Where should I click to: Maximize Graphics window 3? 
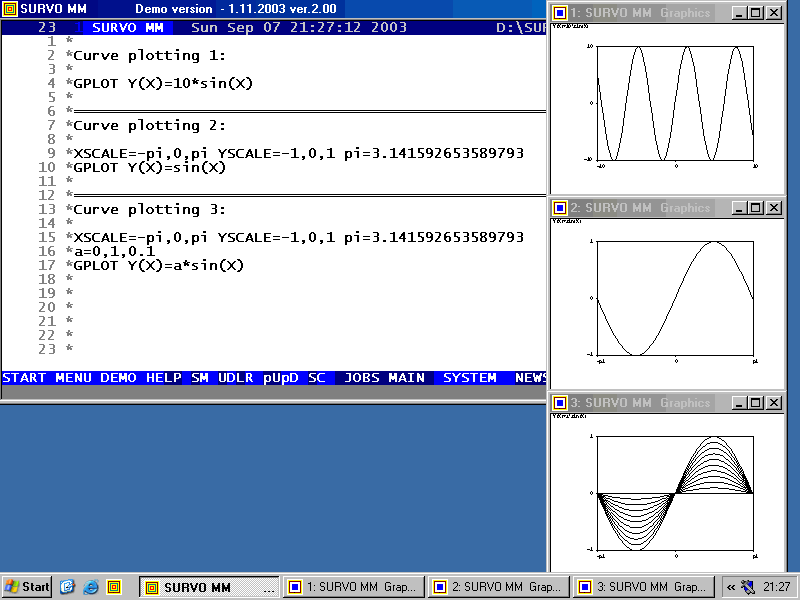click(x=756, y=403)
